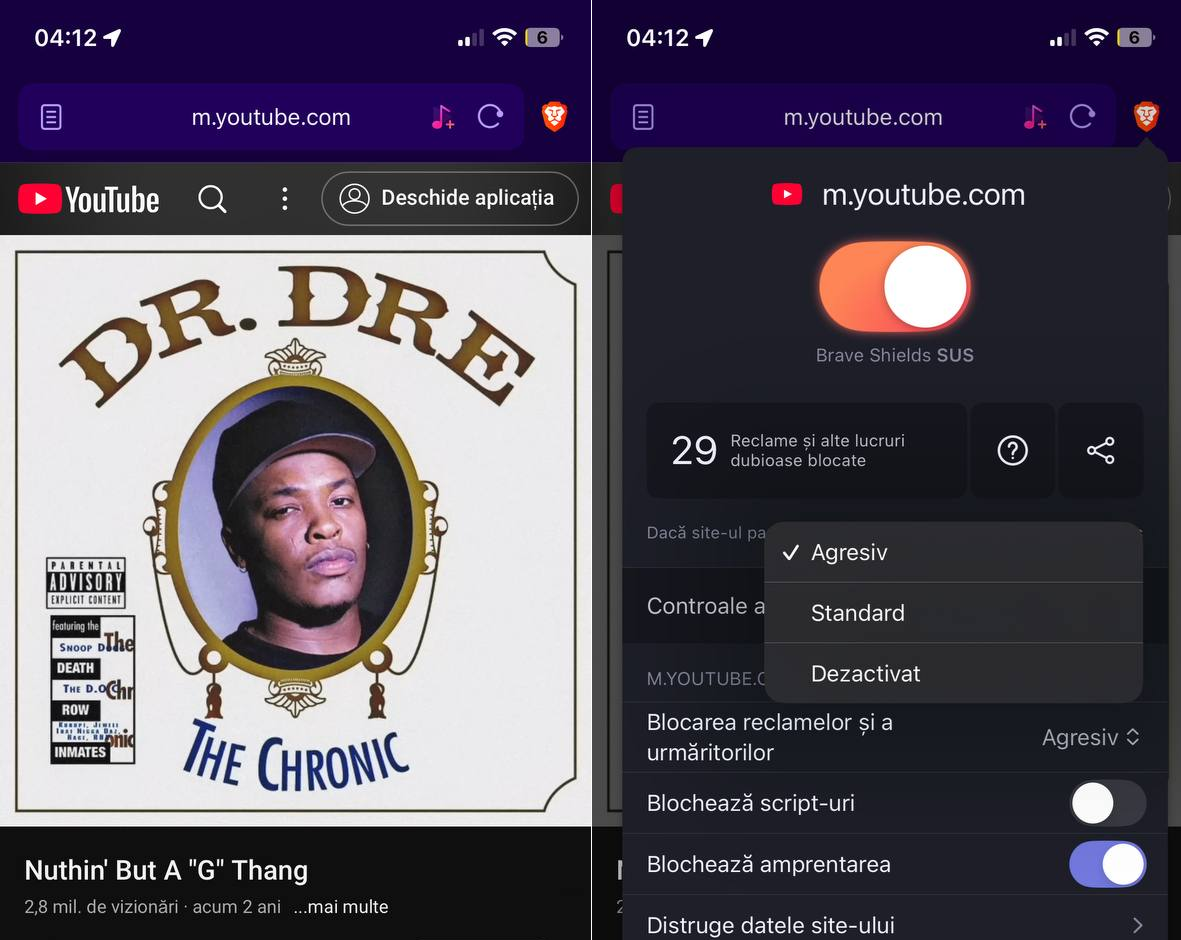Reload icon in right browser

click(x=1082, y=117)
